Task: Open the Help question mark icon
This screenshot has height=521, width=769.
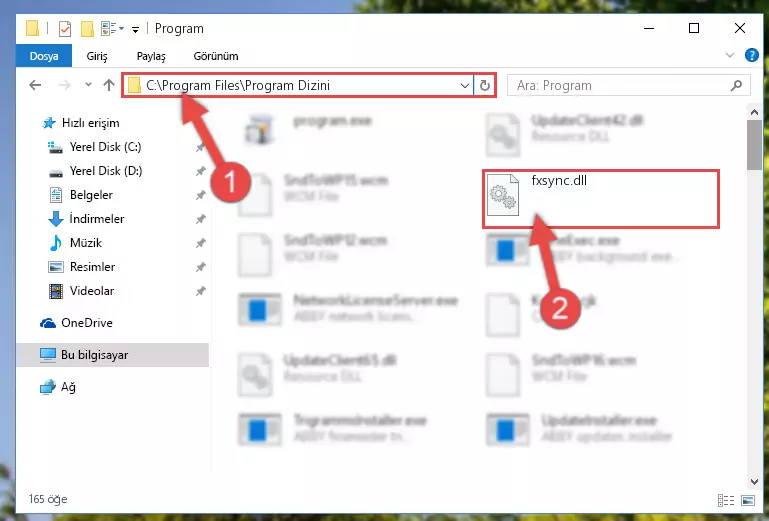Action: pos(751,55)
